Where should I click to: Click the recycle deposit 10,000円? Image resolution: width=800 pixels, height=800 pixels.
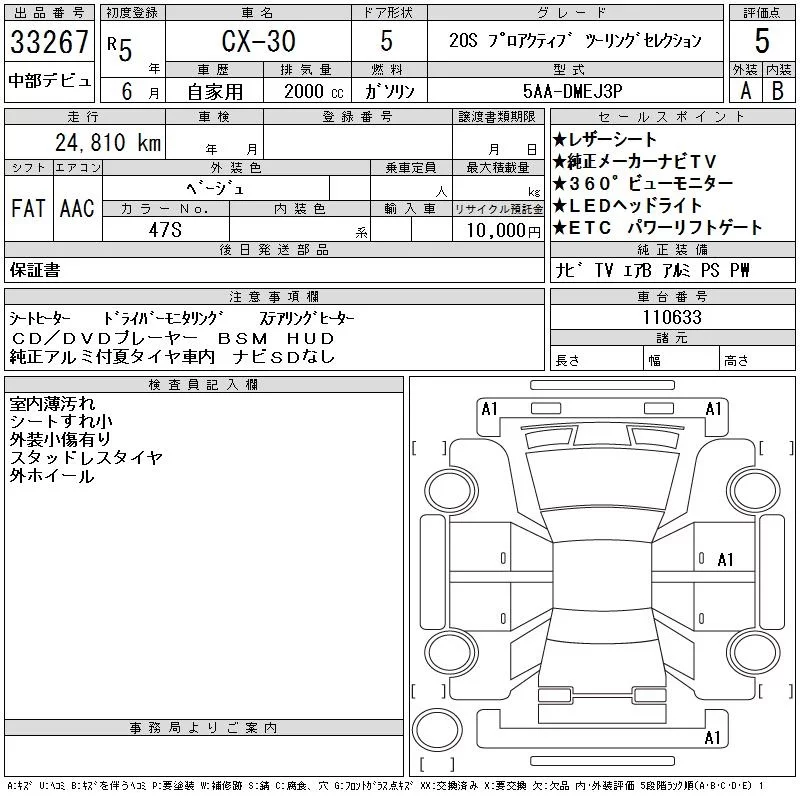point(504,231)
